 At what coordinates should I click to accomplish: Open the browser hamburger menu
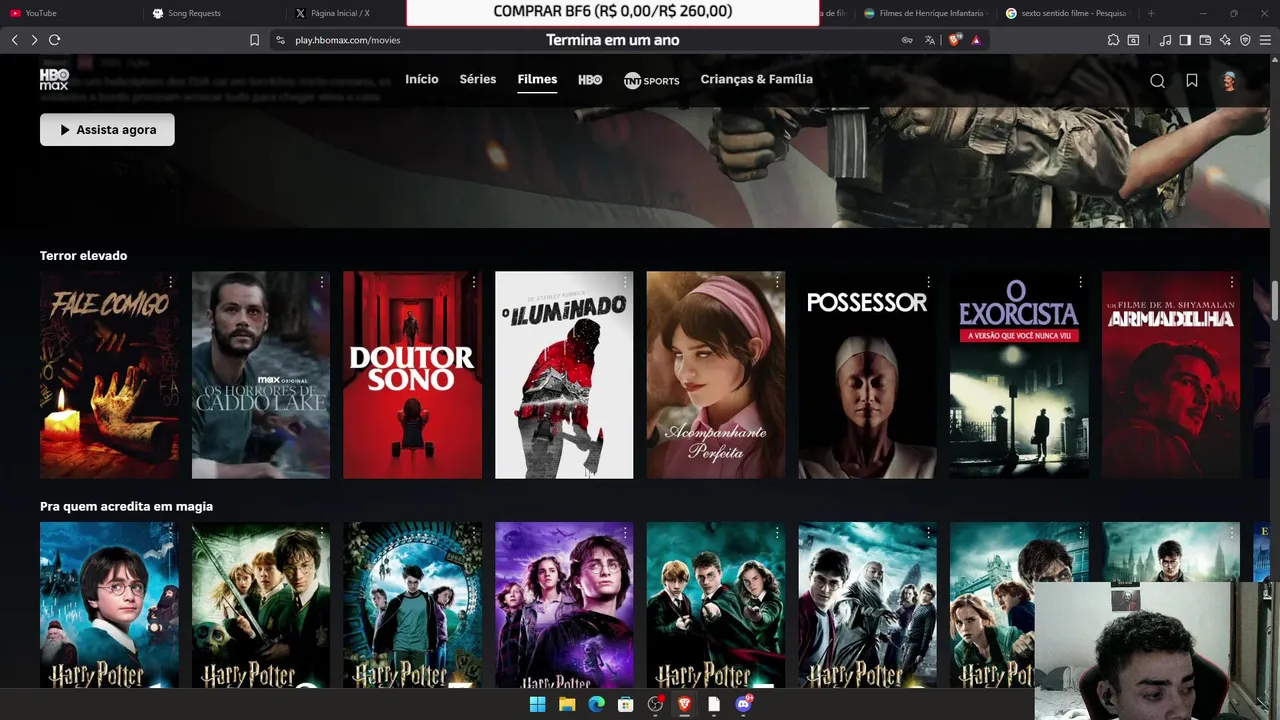[1265, 40]
